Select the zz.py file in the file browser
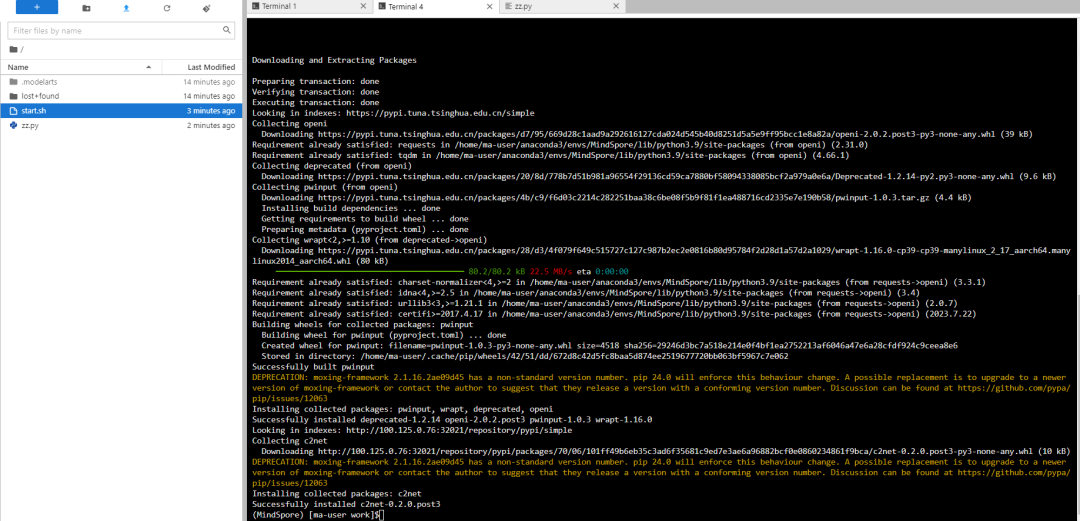This screenshot has width=1080, height=521. (x=121, y=125)
